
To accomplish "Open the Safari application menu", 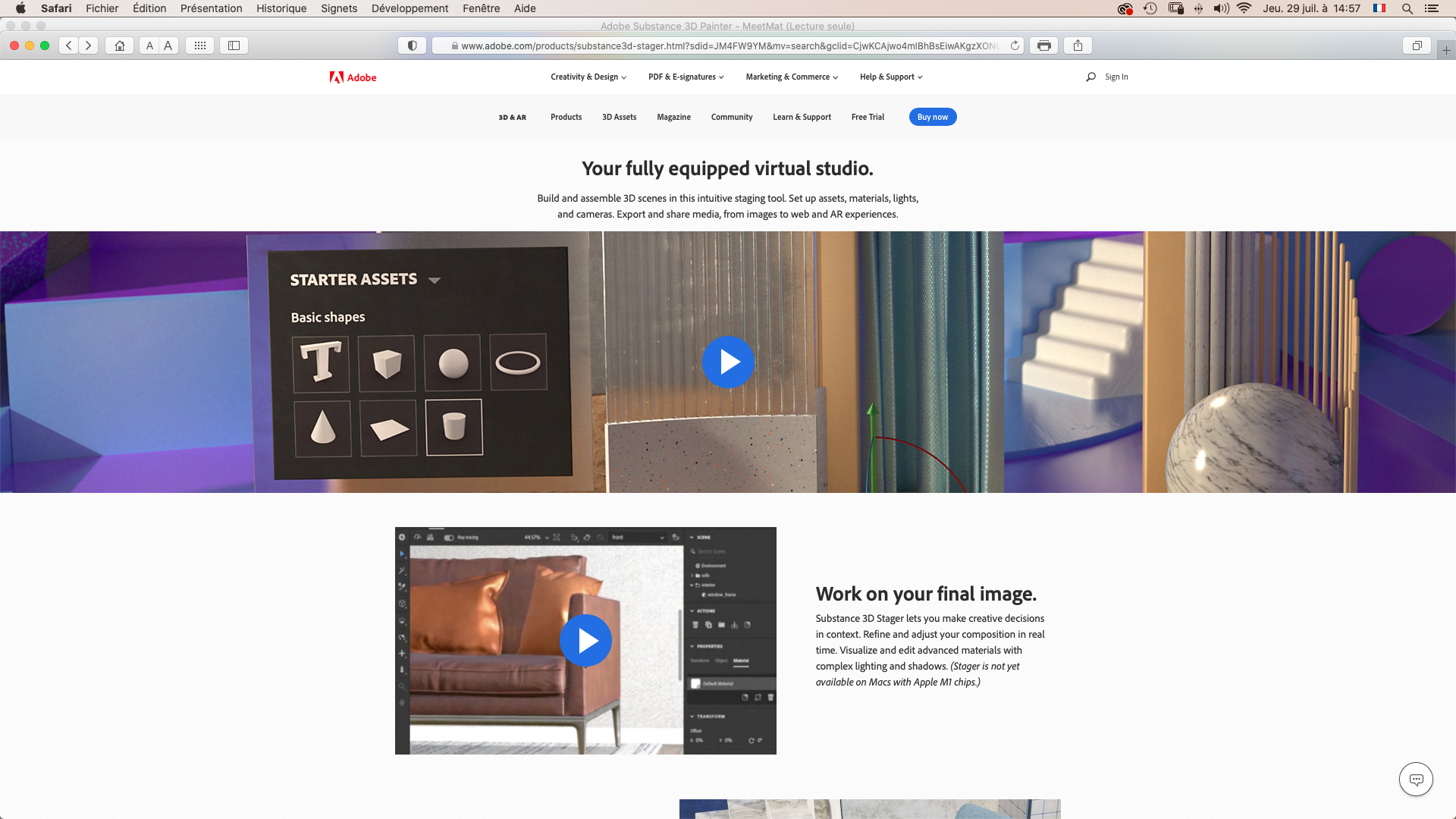I will 56,8.
